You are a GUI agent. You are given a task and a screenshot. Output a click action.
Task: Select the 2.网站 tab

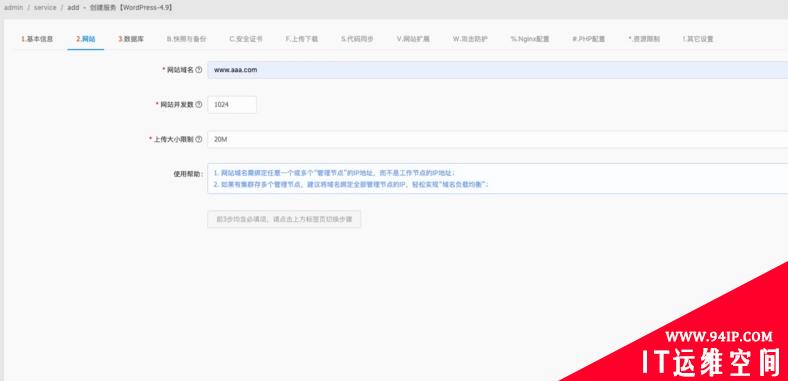[x=85, y=39]
